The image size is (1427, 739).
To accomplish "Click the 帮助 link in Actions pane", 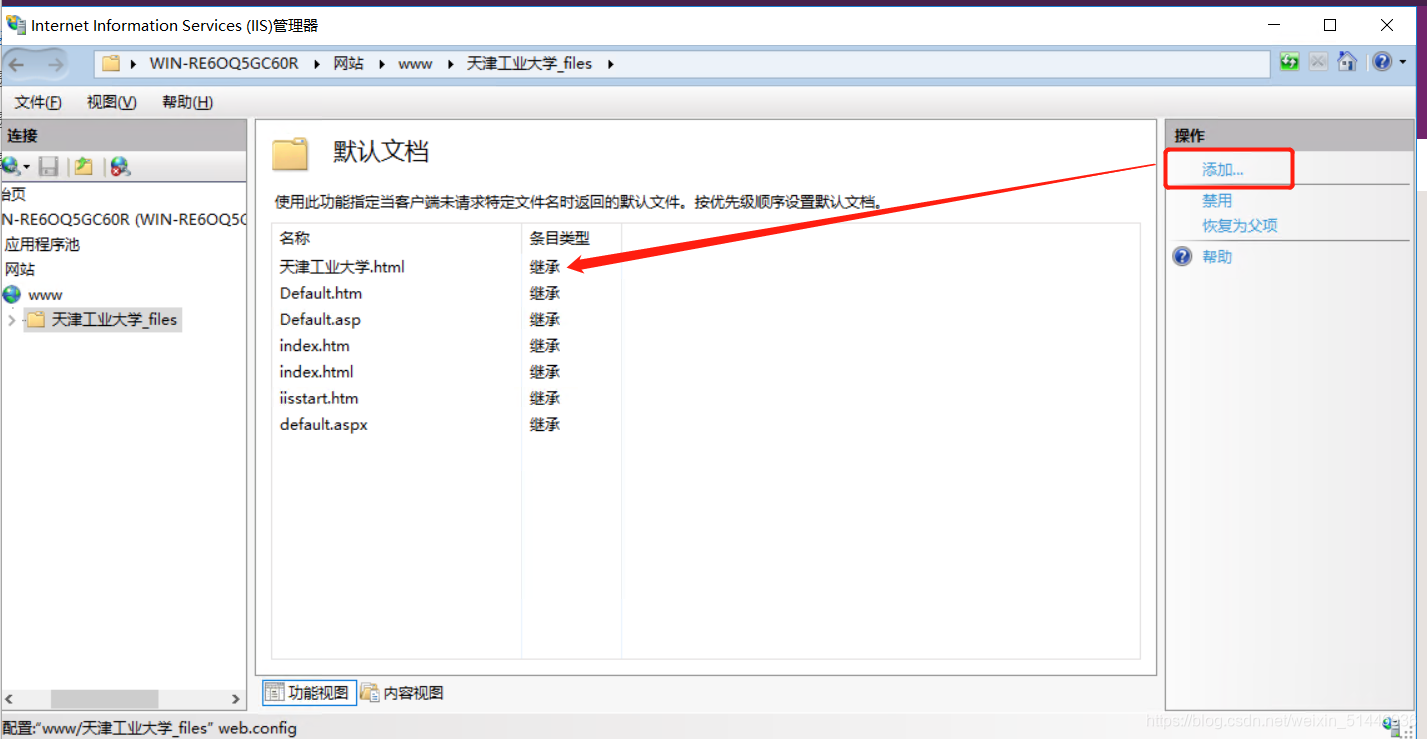I will pyautogui.click(x=1217, y=257).
